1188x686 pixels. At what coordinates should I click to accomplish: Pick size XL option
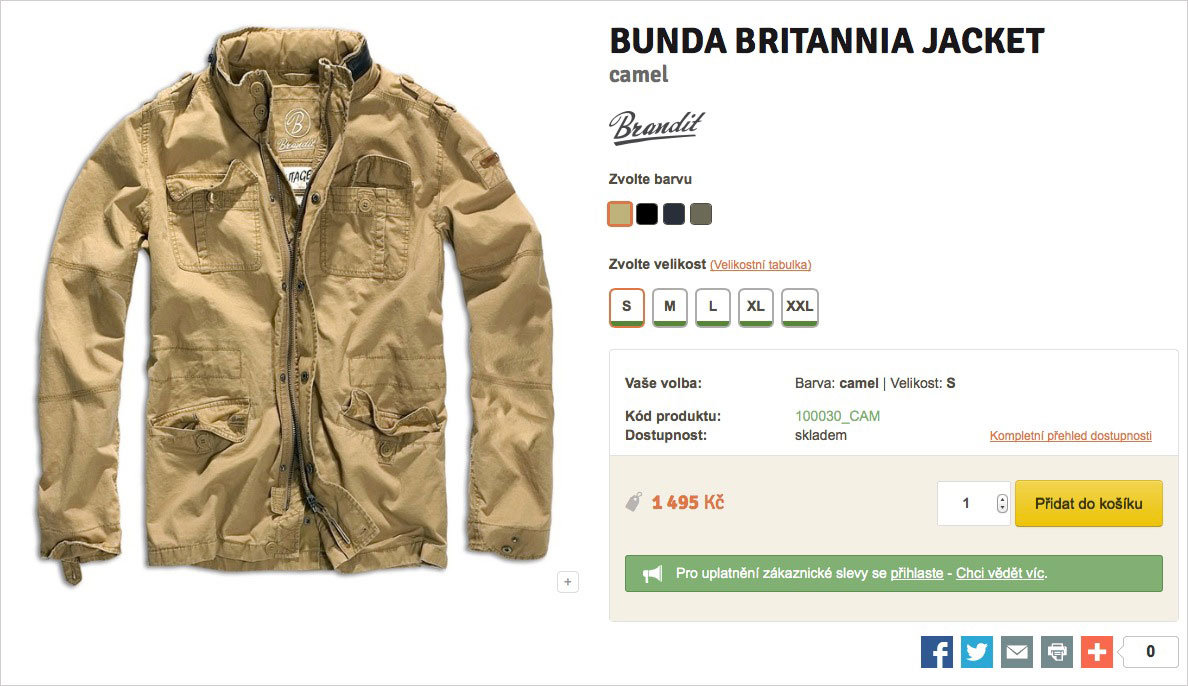click(755, 307)
